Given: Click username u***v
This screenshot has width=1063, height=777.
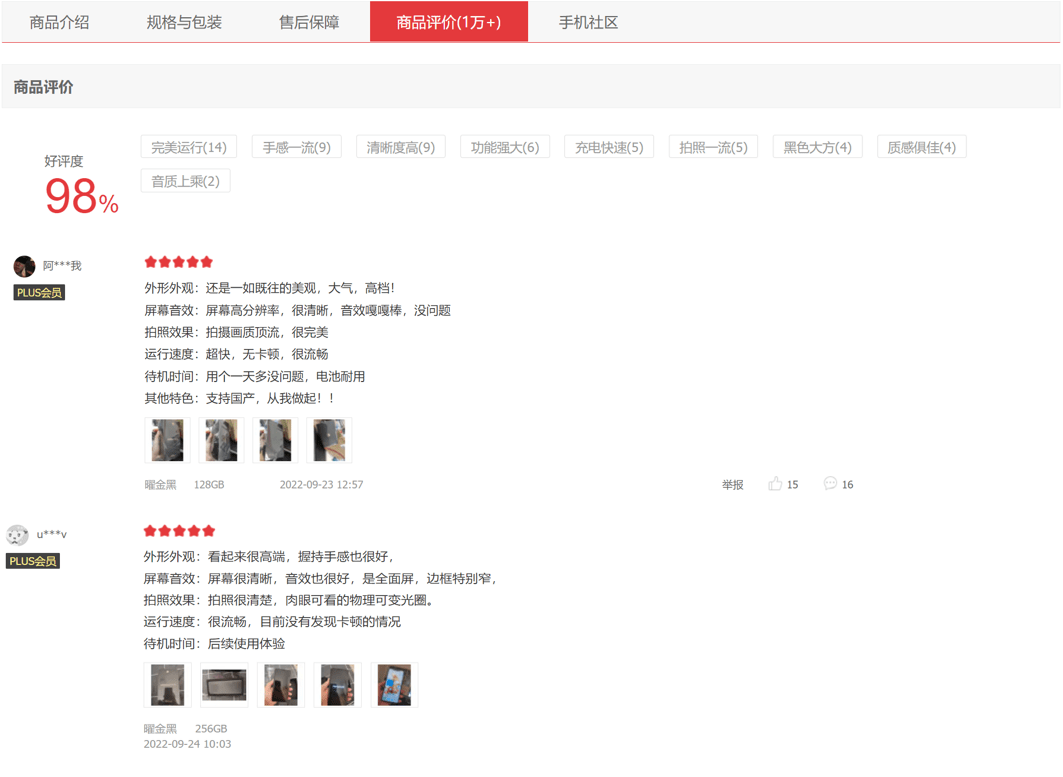Looking at the screenshot, I should tap(52, 534).
